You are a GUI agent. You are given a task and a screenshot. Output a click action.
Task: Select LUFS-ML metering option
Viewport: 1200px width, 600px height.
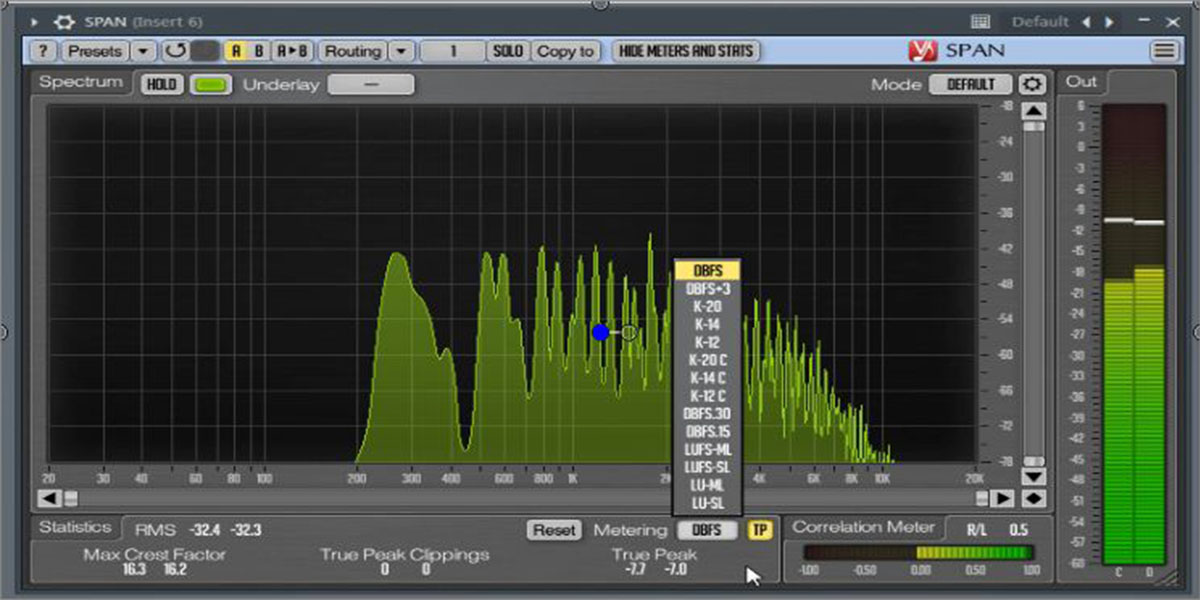[708, 450]
